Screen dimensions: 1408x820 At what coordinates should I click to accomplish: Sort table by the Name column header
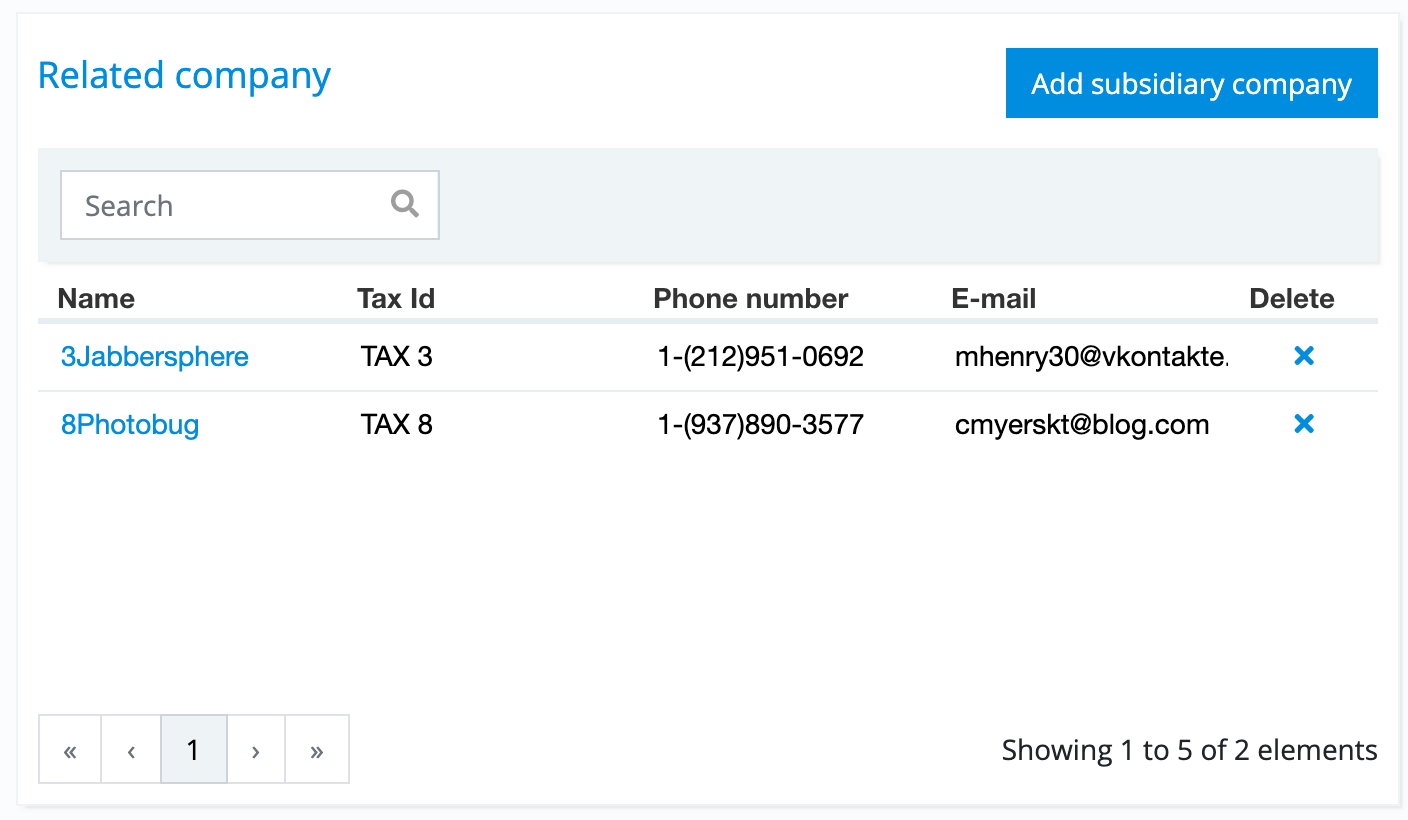pos(96,299)
